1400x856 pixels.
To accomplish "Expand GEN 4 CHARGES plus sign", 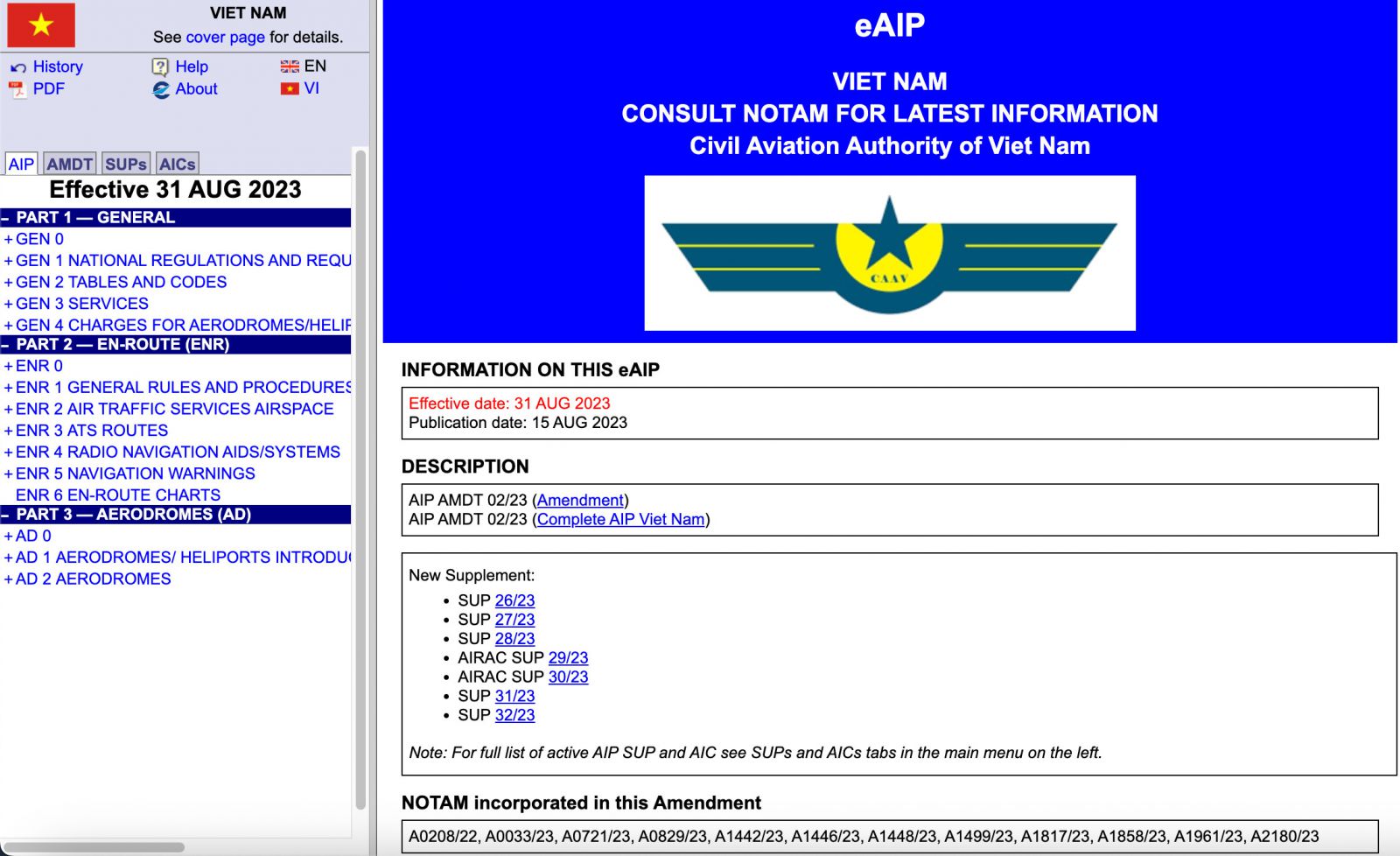I will pos(9,325).
